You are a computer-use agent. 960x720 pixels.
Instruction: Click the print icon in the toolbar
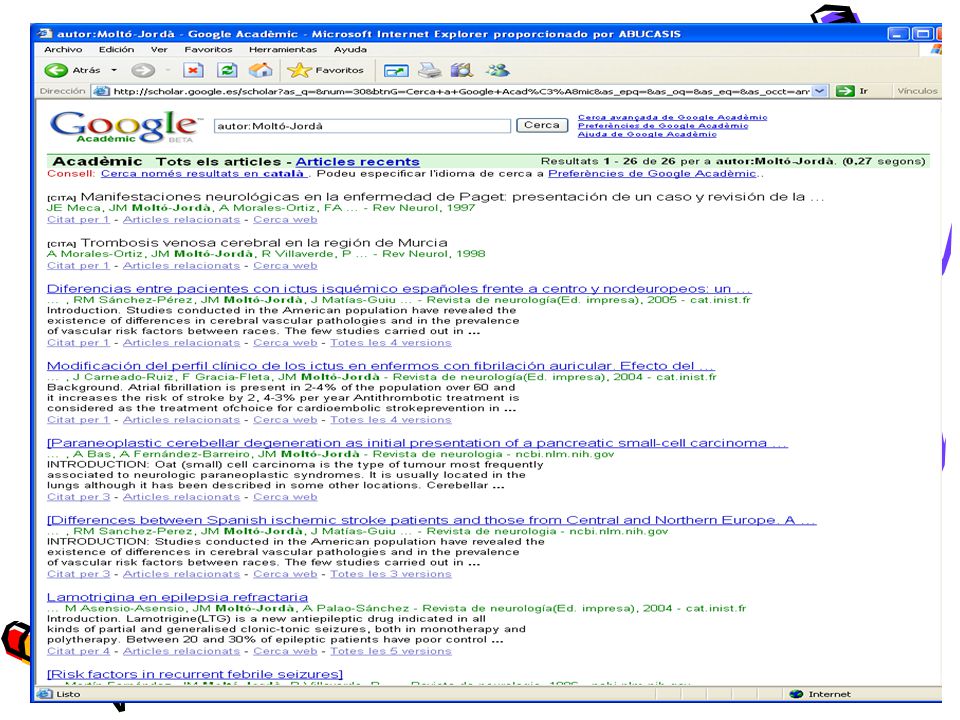click(x=429, y=70)
